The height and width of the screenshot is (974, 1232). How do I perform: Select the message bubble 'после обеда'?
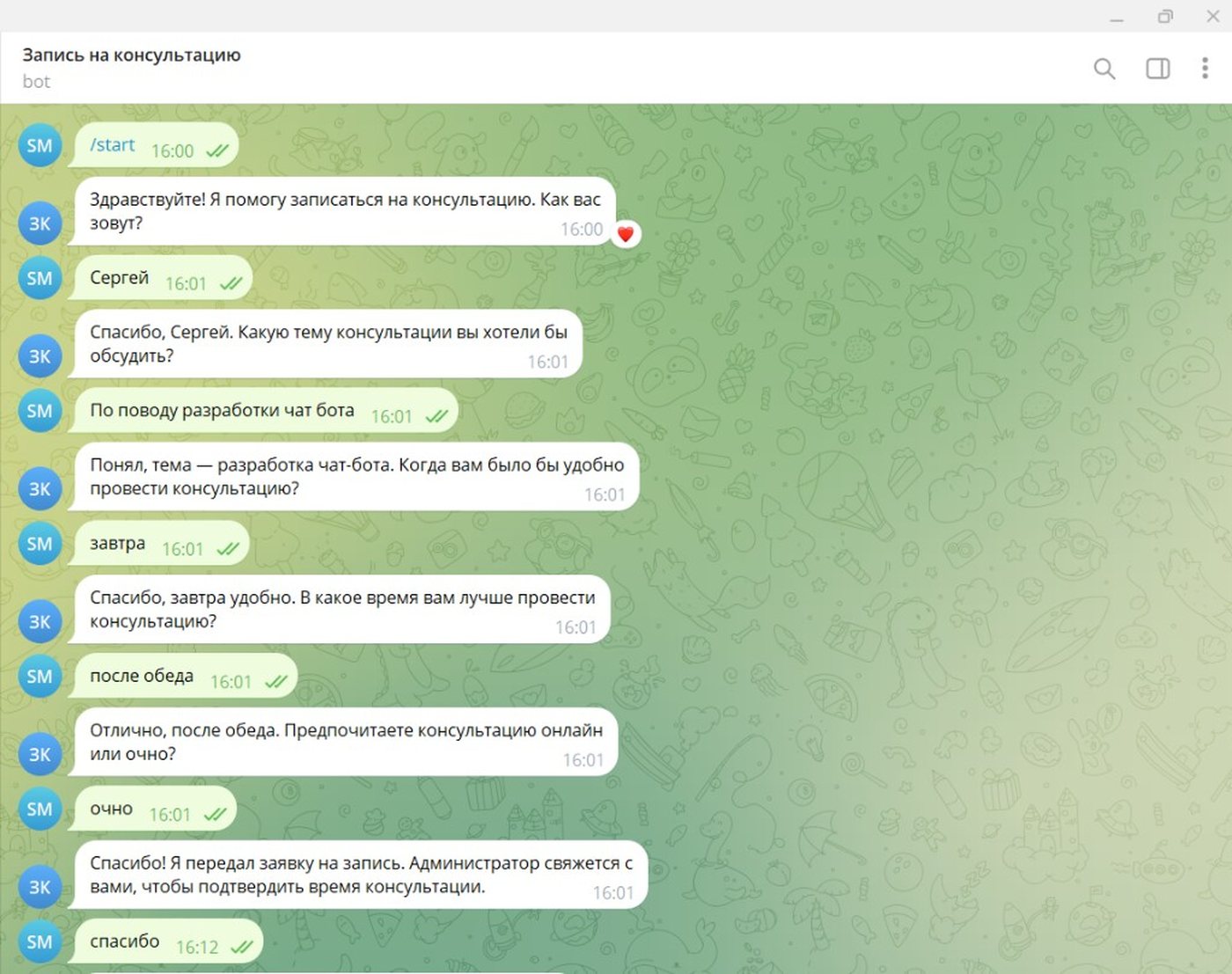pos(185,677)
